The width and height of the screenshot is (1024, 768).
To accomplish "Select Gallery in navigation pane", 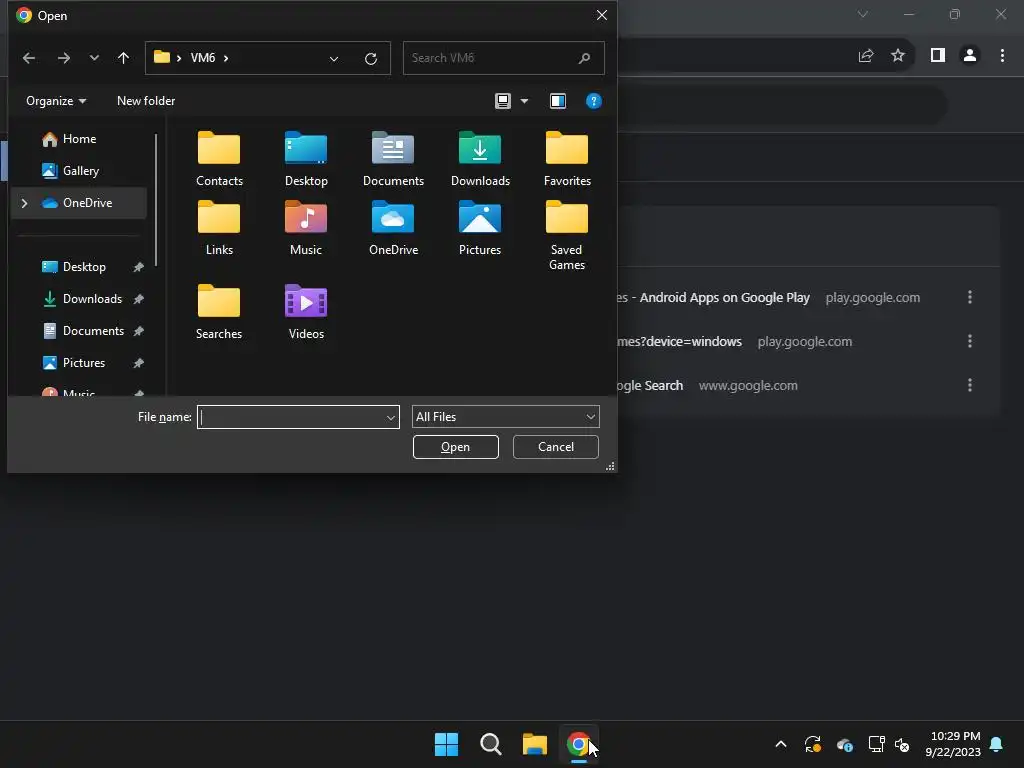I will [80, 171].
